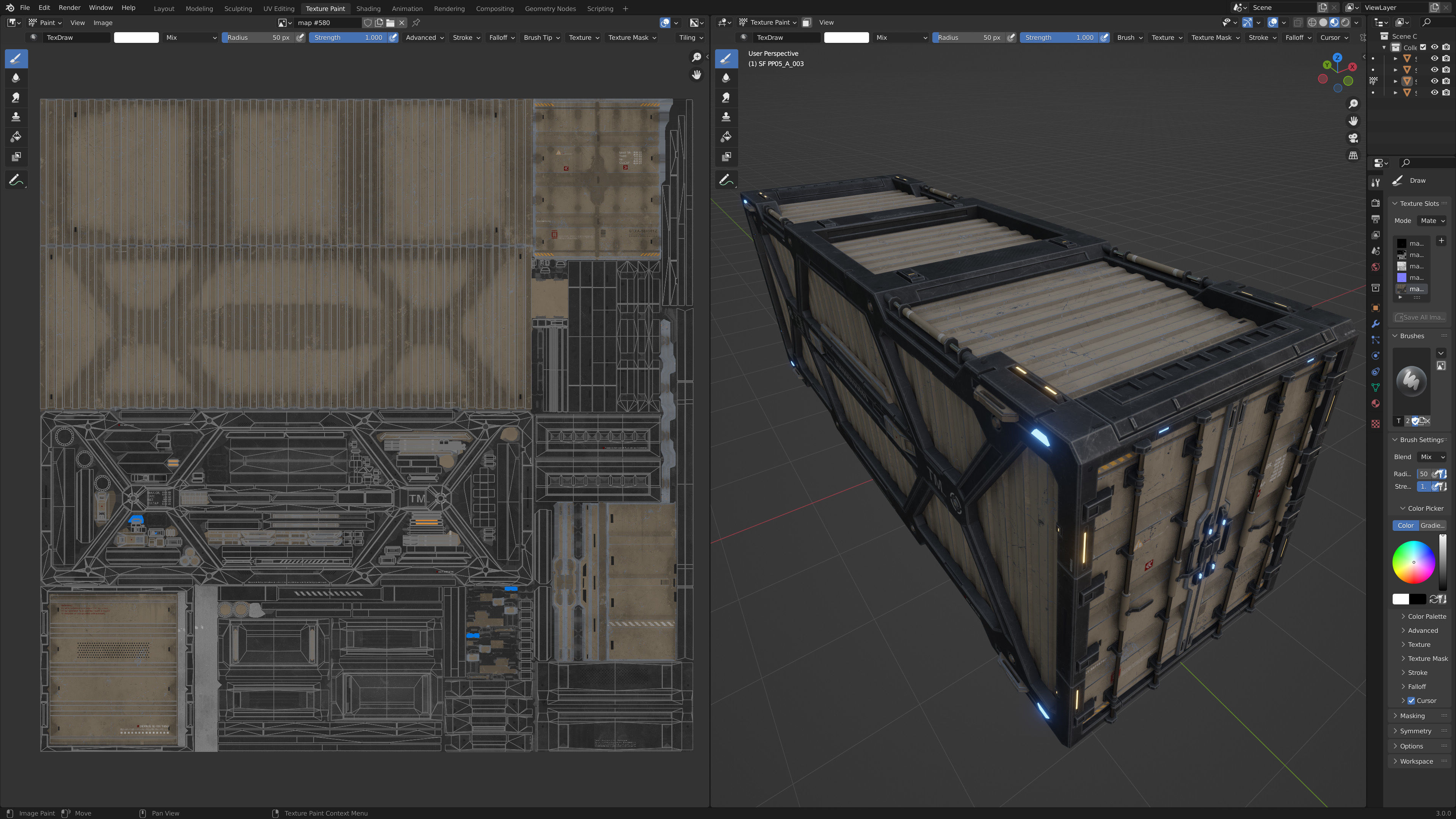Open the Texture properties checker tab
This screenshot has width=1456, height=819.
click(x=1376, y=424)
